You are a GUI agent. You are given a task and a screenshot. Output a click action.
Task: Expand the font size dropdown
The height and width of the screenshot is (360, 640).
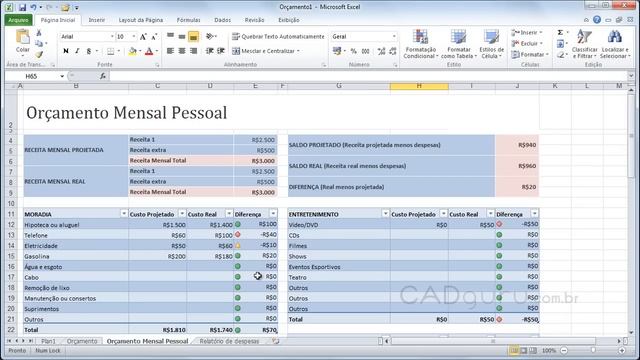pos(134,37)
